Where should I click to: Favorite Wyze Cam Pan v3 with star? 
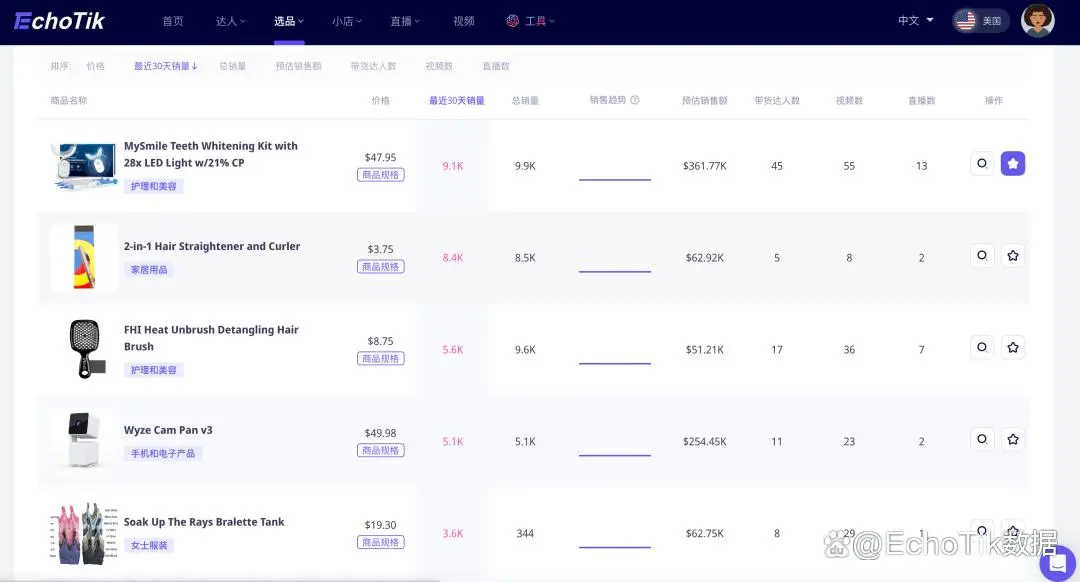1012,439
